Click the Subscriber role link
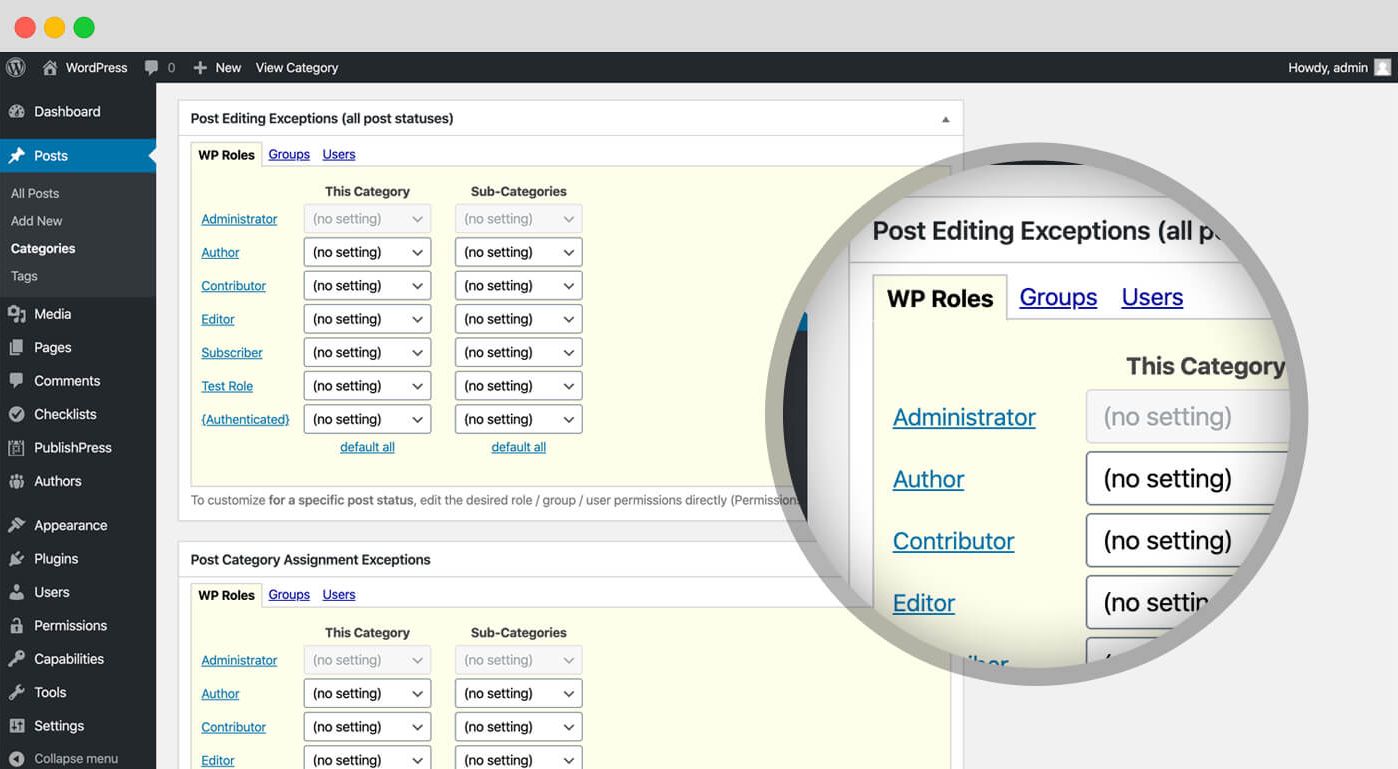1398x769 pixels. coord(232,353)
